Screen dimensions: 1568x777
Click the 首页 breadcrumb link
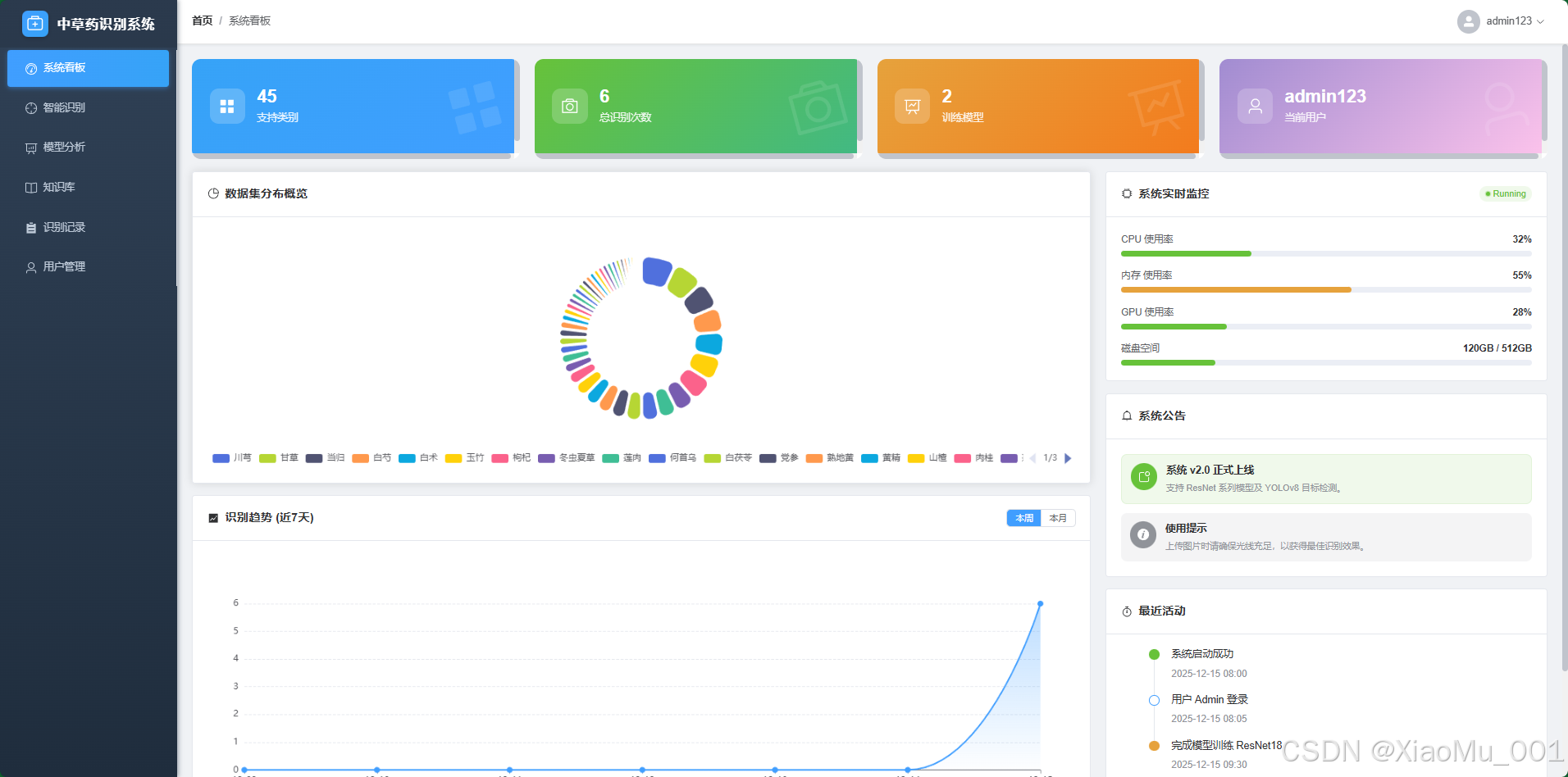tap(202, 20)
